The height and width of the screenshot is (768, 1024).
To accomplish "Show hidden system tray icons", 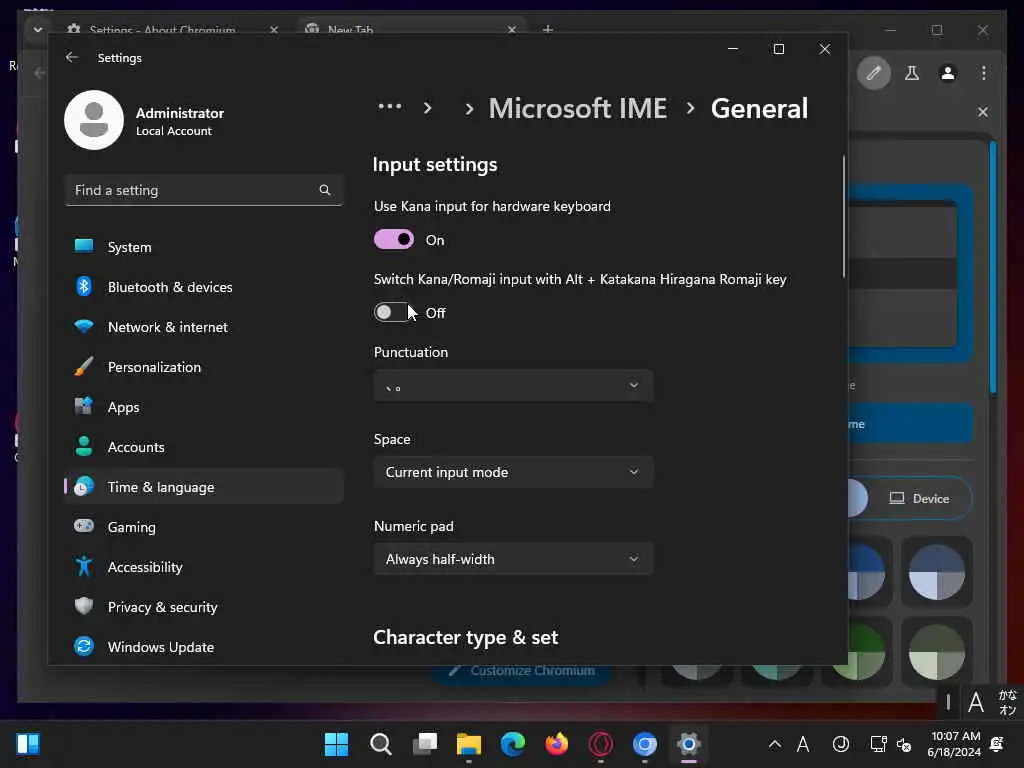I will tap(775, 744).
